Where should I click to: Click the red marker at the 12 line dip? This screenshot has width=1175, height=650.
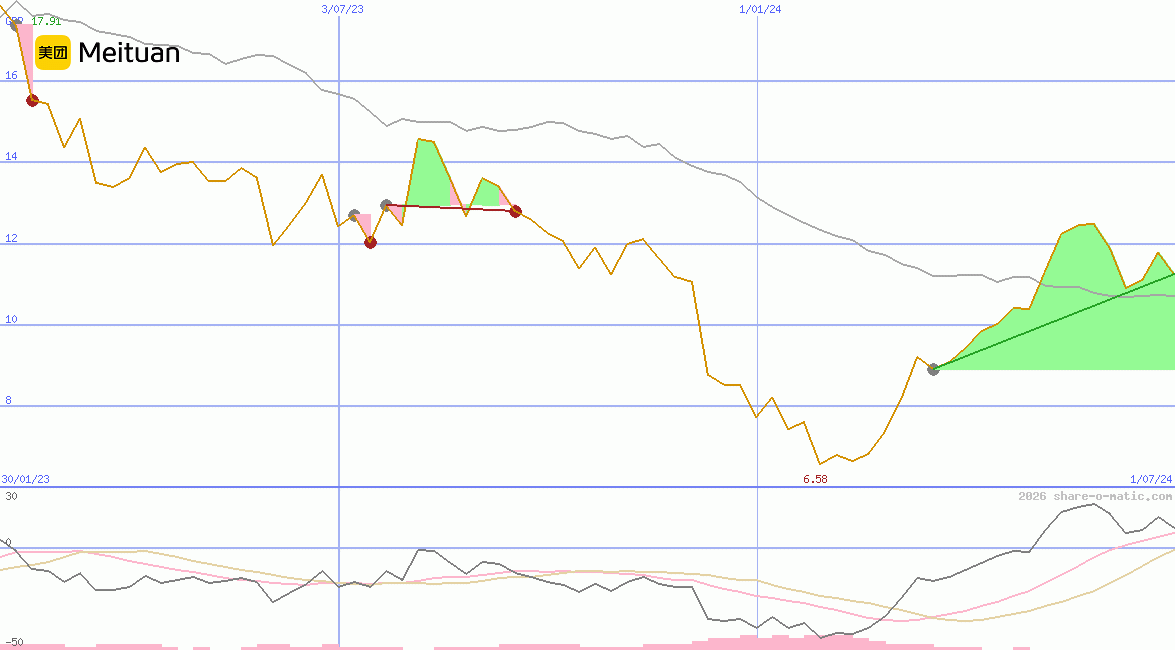(370, 242)
